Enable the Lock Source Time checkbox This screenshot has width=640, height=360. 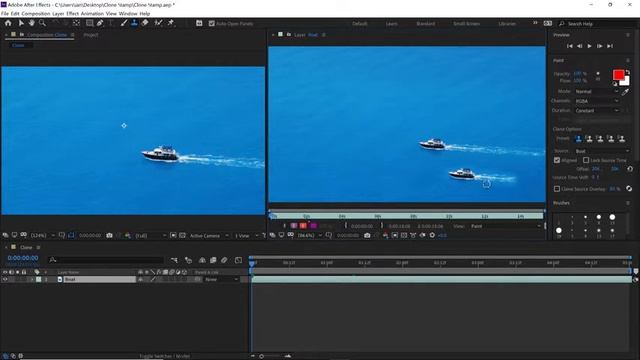[x=586, y=160]
